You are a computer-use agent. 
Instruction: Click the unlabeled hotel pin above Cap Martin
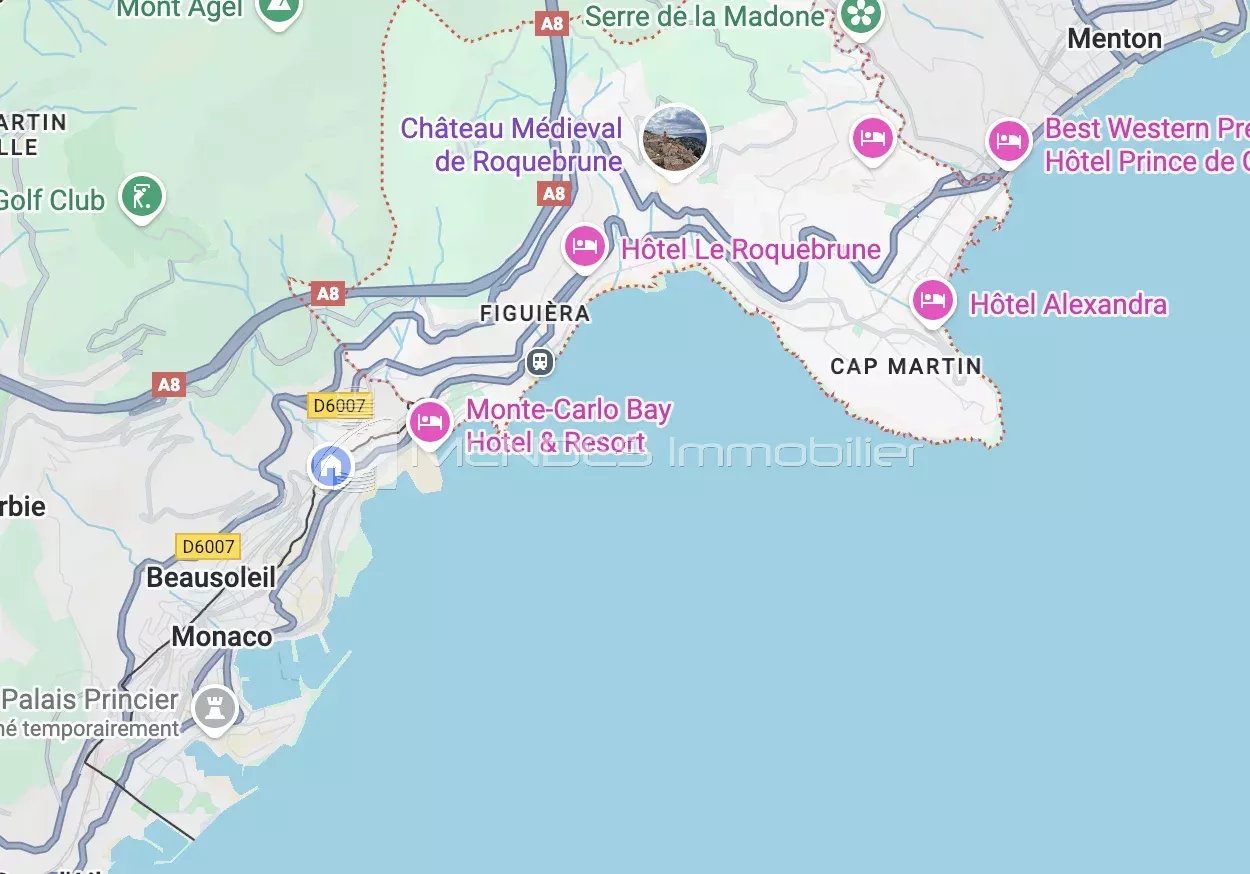click(x=873, y=139)
